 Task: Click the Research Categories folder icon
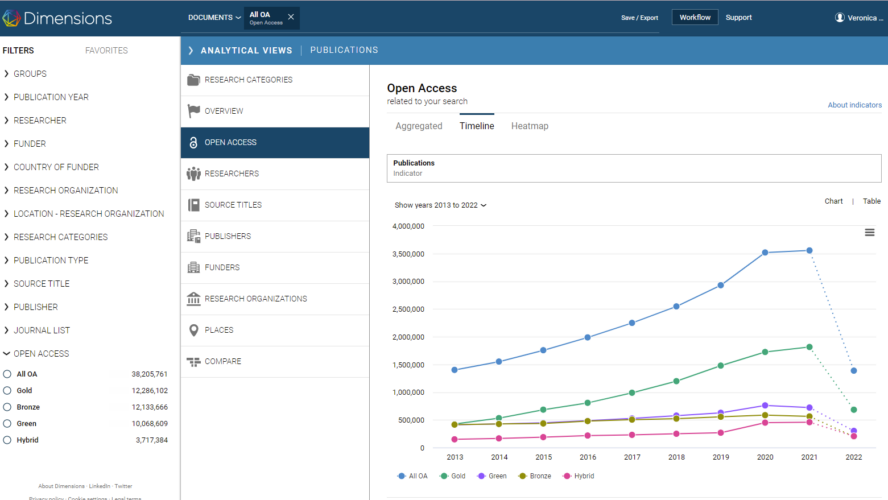click(193, 80)
